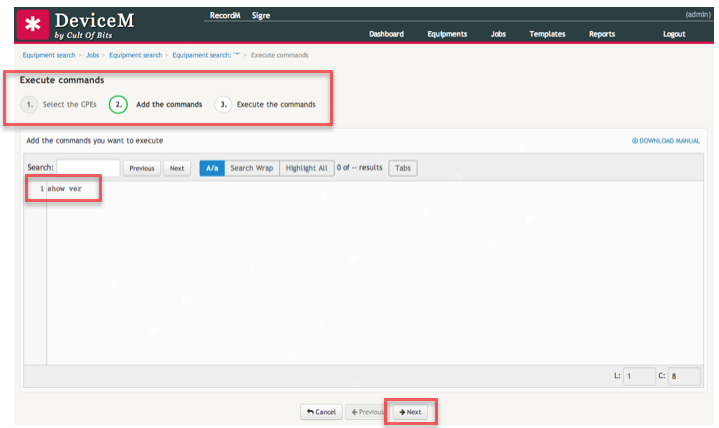Click the search Next button in toolbar
719x428 pixels.
tap(177, 168)
